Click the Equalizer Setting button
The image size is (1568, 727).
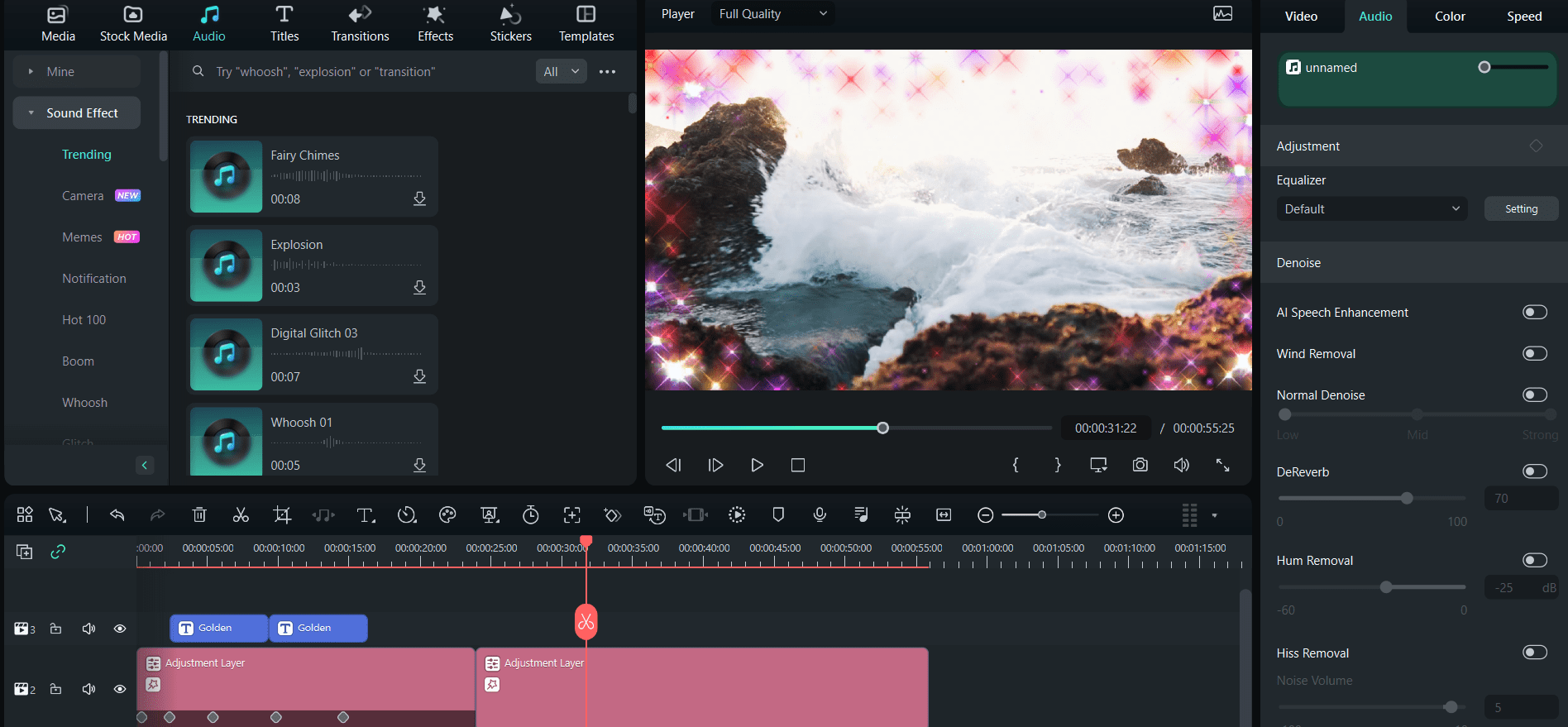pos(1521,208)
